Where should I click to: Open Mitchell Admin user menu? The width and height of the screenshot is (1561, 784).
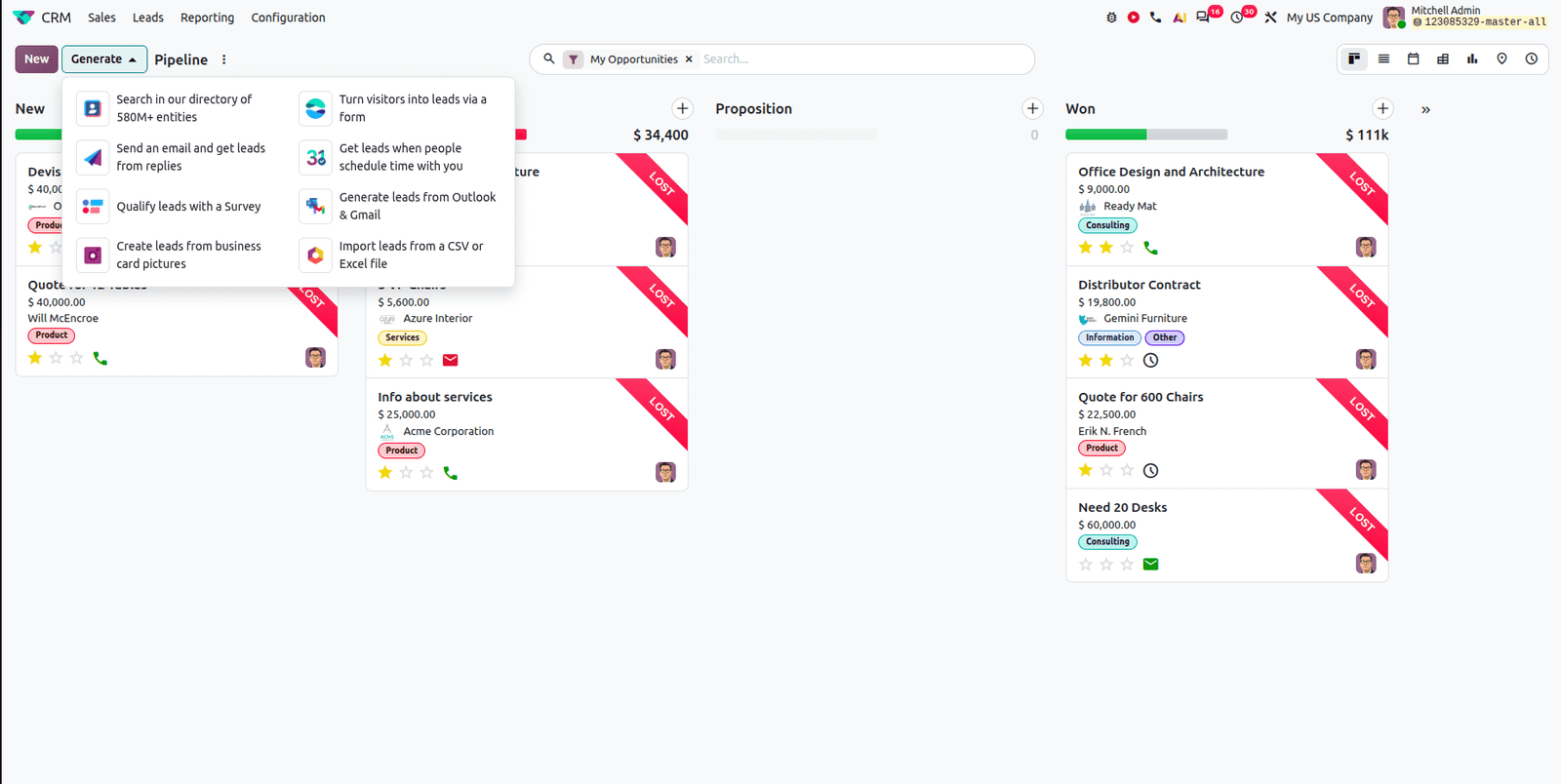(x=1465, y=17)
